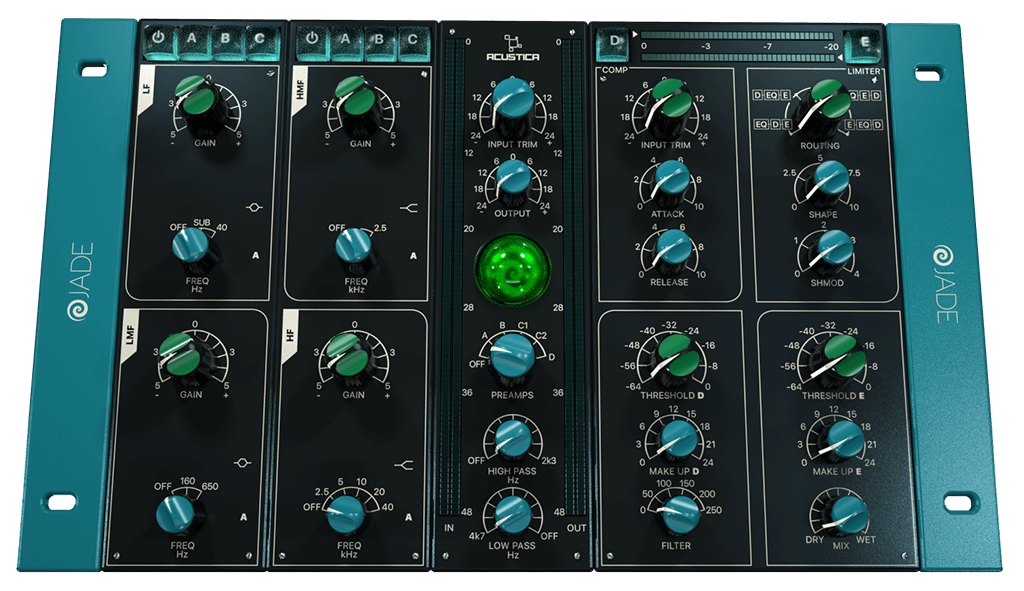Click the HMF shelf shape icon

click(x=409, y=208)
